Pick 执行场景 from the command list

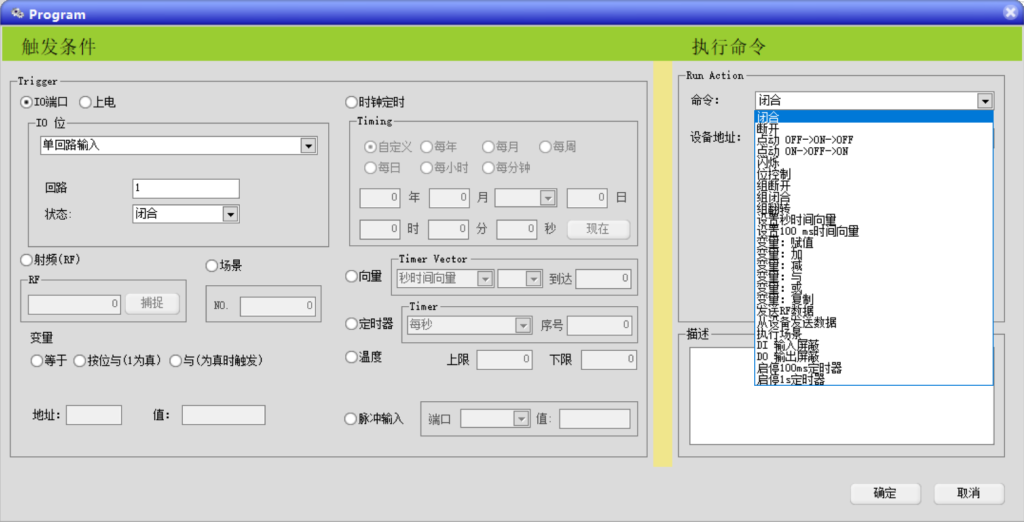tap(779, 334)
